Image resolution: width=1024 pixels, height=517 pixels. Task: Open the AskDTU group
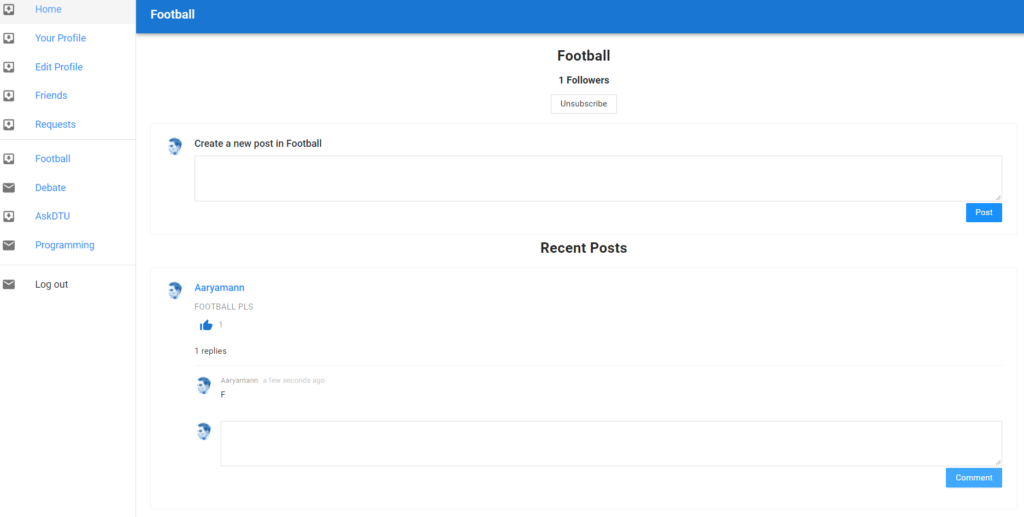[52, 216]
